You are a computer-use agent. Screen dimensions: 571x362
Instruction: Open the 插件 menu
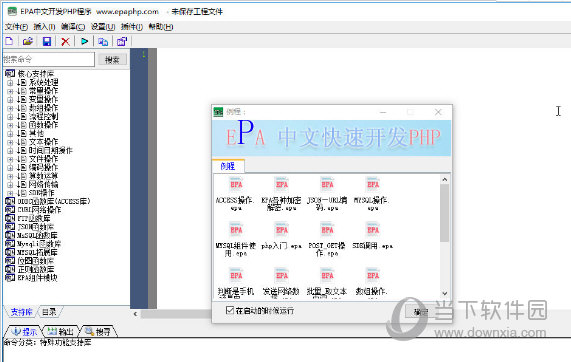131,27
